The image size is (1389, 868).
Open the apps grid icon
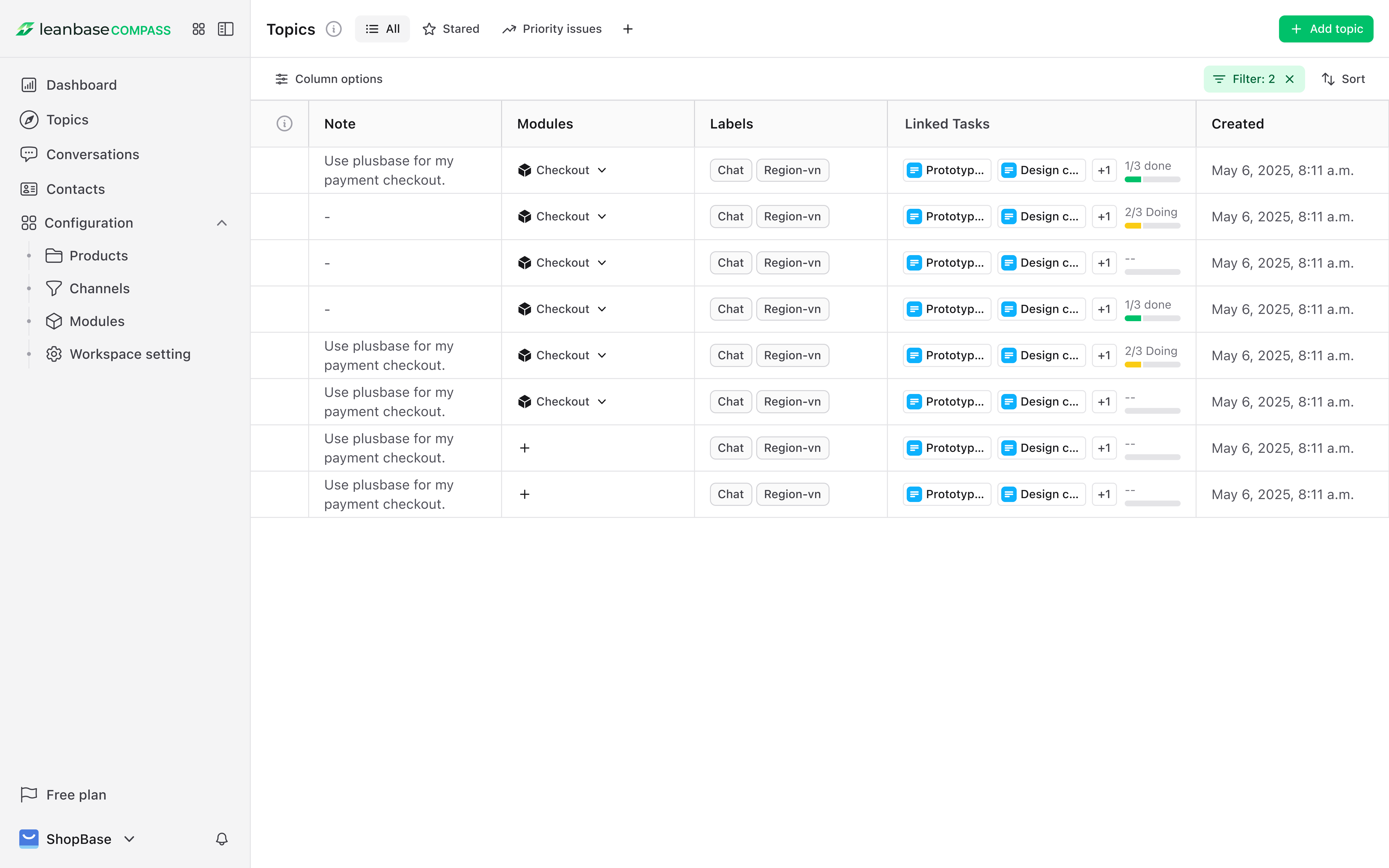[x=199, y=29]
